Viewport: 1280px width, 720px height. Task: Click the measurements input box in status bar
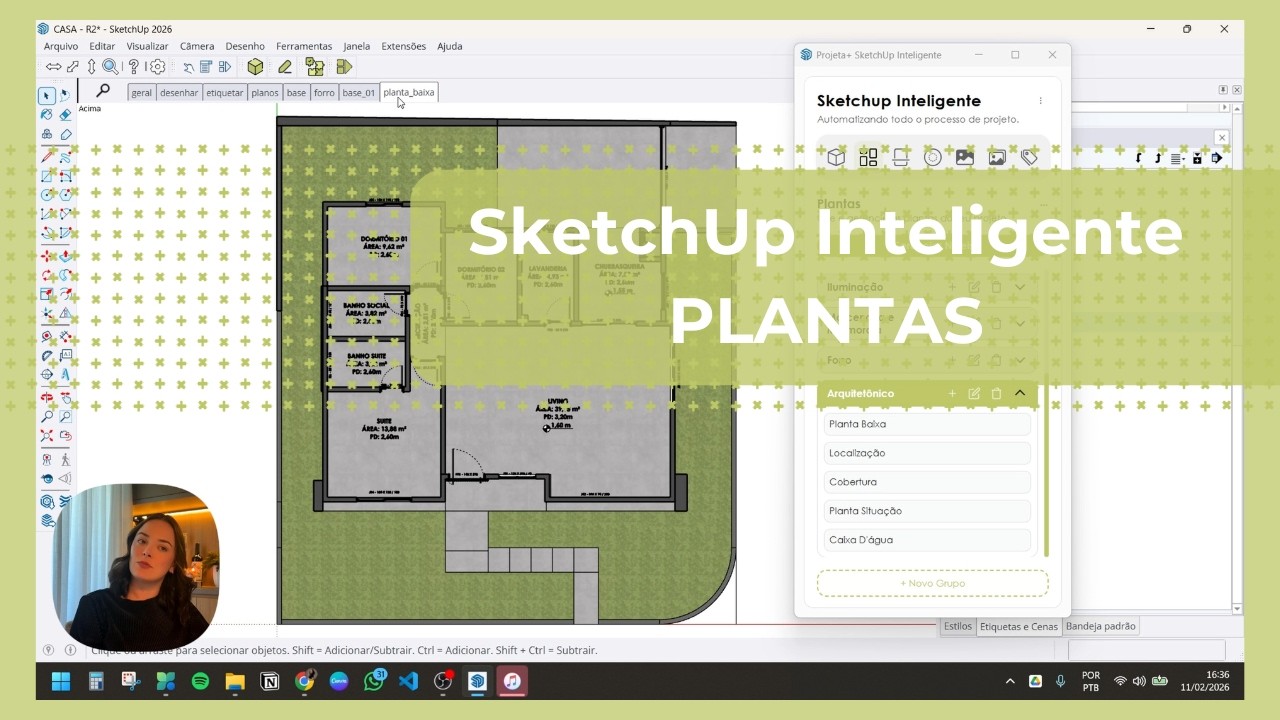(x=1147, y=650)
